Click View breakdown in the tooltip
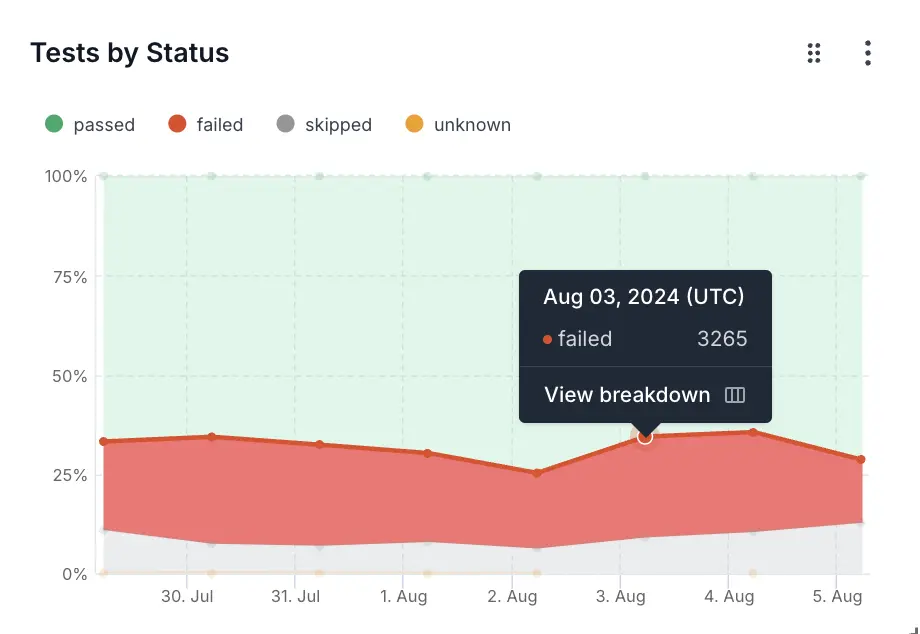920x634 pixels. point(627,395)
